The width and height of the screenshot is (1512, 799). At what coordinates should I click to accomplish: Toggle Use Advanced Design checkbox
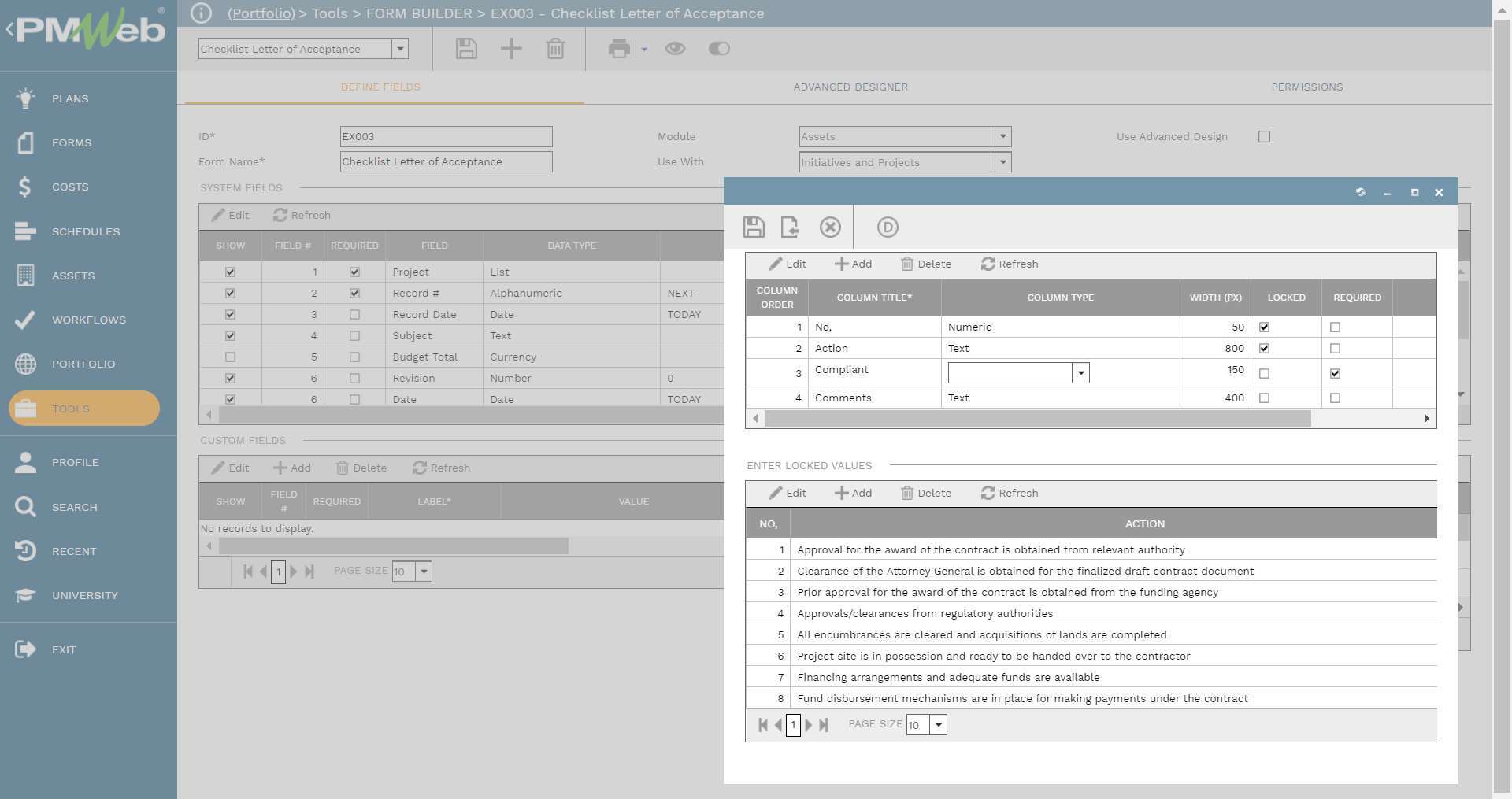coord(1264,137)
